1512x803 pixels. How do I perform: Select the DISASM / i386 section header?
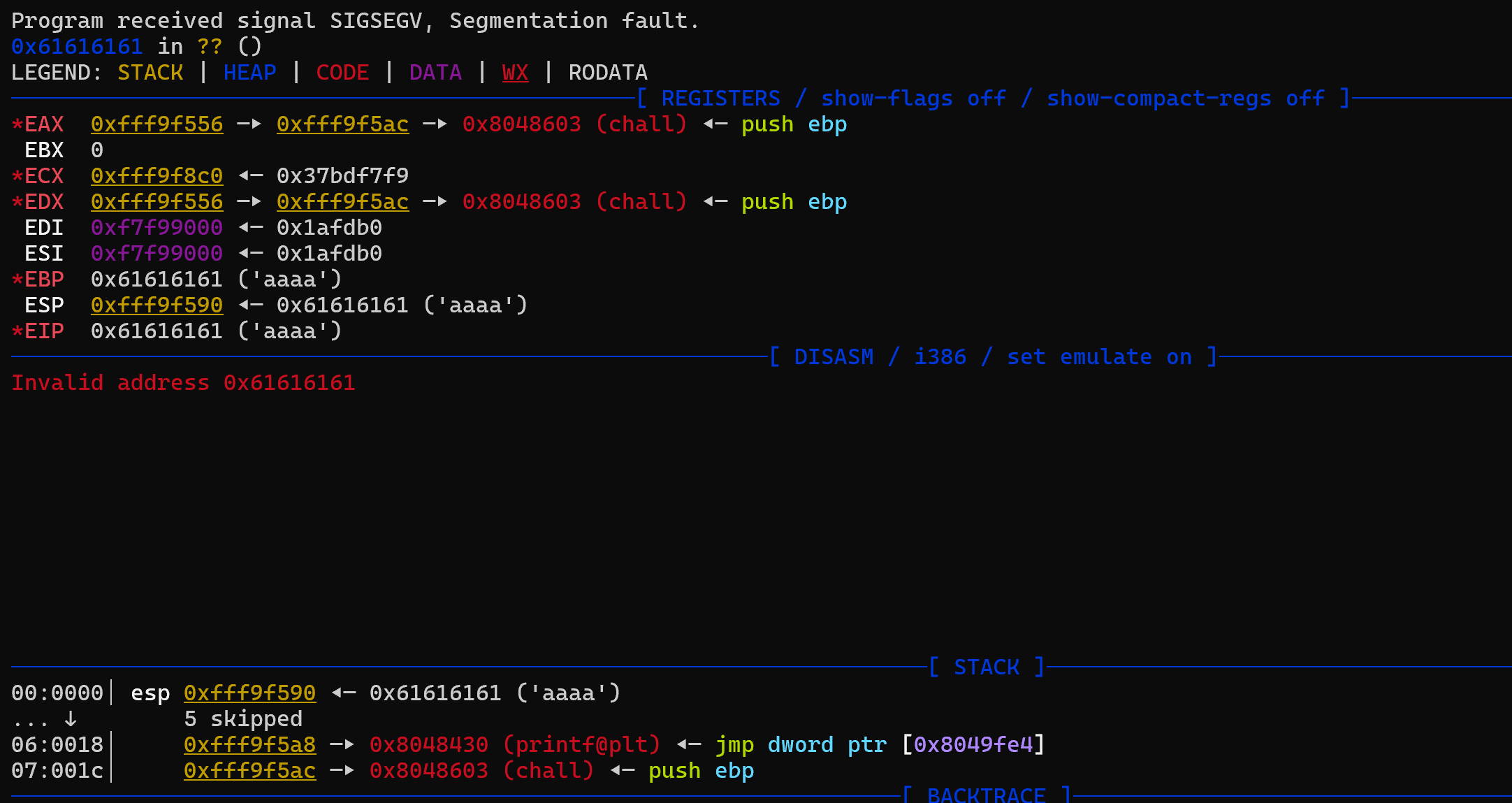click(x=993, y=357)
